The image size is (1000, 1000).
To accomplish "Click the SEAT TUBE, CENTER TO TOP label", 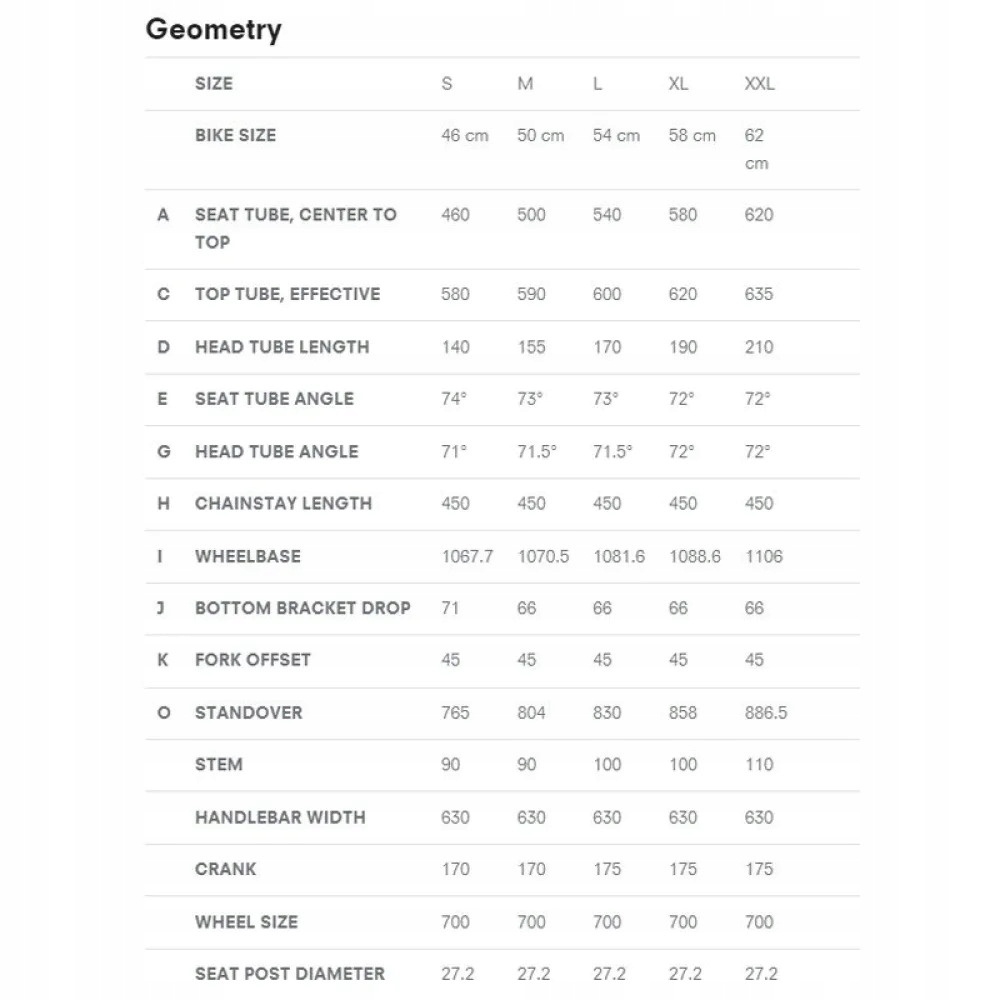I will tap(295, 228).
